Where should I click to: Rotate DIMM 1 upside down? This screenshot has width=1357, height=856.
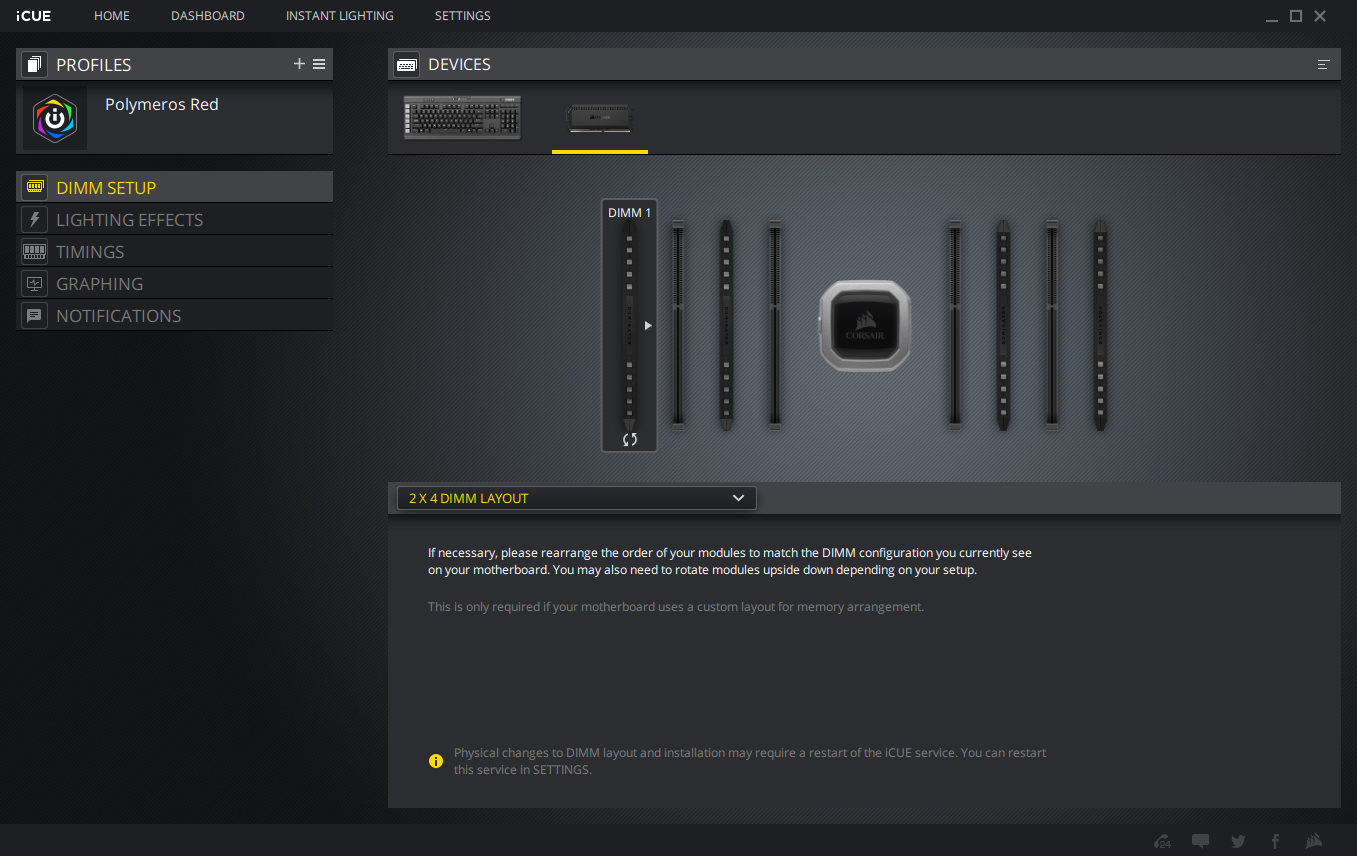pyautogui.click(x=629, y=439)
